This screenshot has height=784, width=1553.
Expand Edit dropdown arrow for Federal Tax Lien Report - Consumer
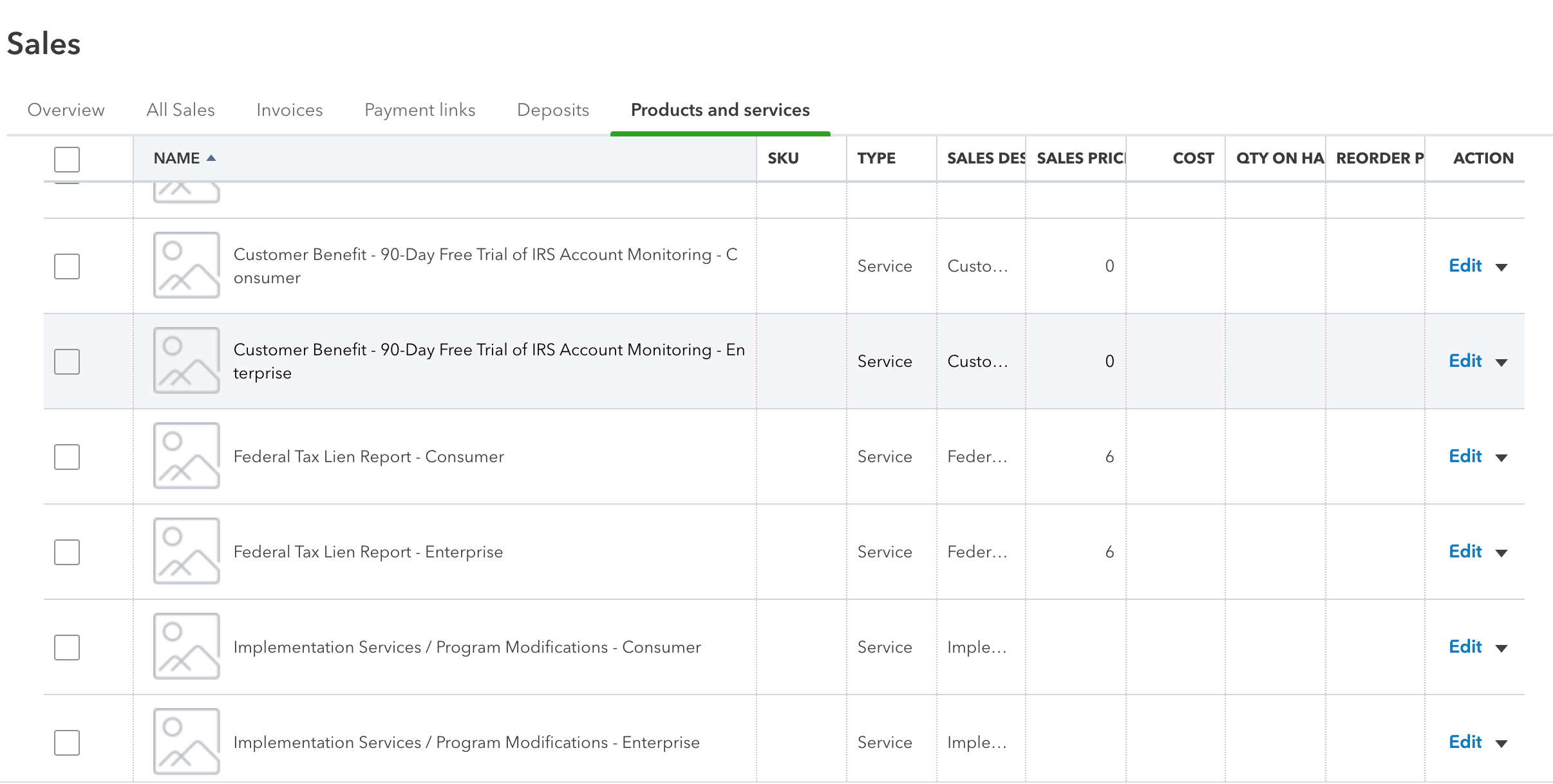[1501, 458]
